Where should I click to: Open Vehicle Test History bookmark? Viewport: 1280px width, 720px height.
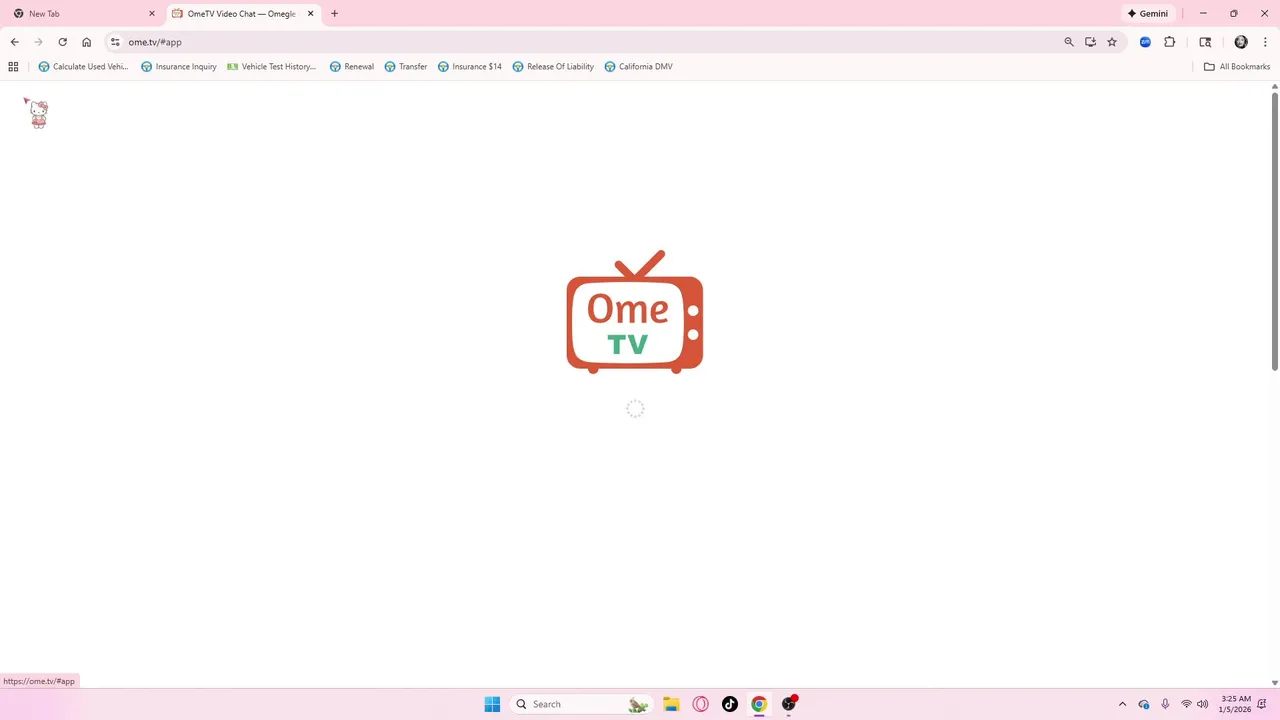tap(272, 67)
